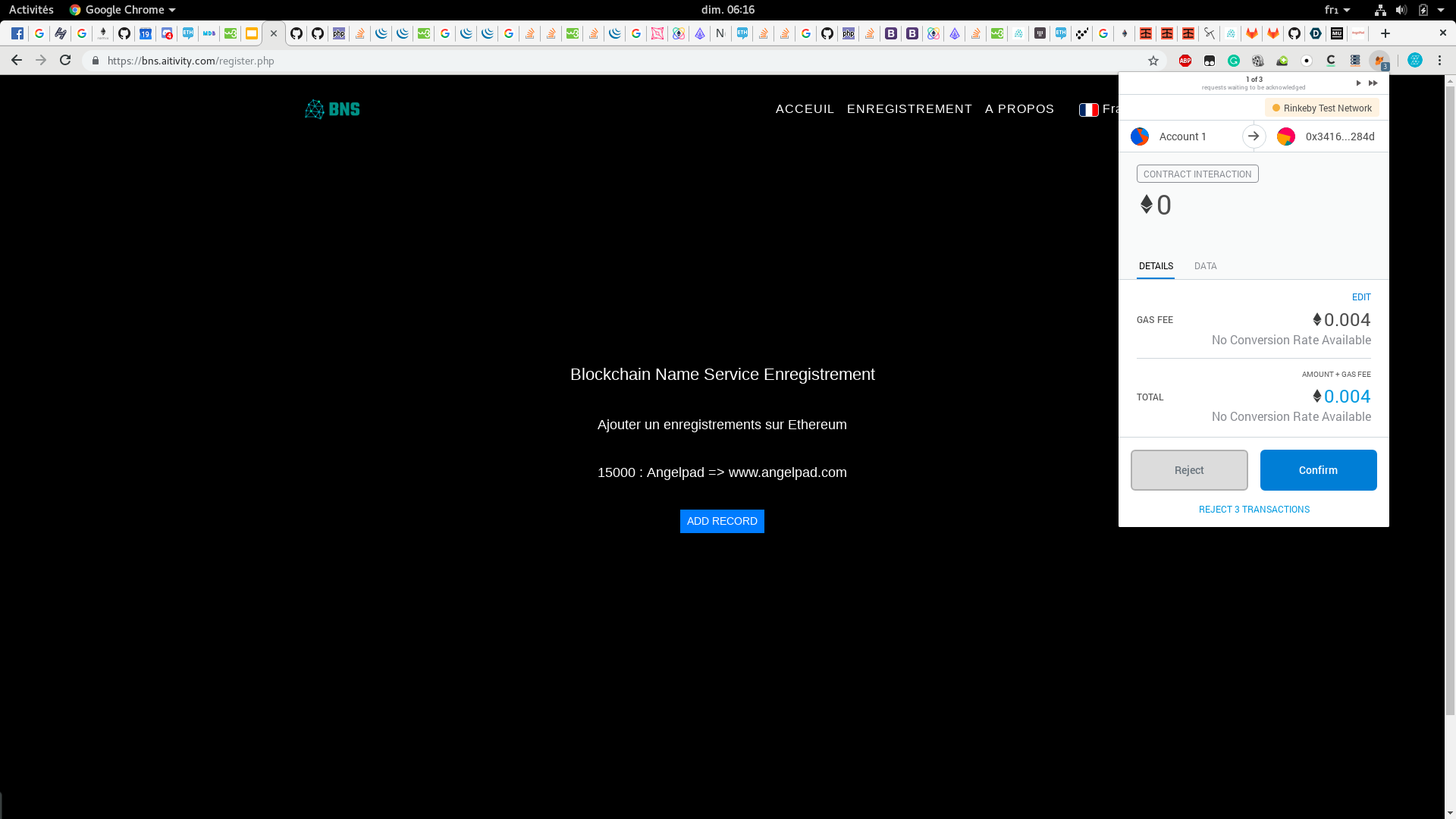The image size is (1456, 819).
Task: Open the AdBlock Plus extension icon
Action: click(x=1185, y=61)
